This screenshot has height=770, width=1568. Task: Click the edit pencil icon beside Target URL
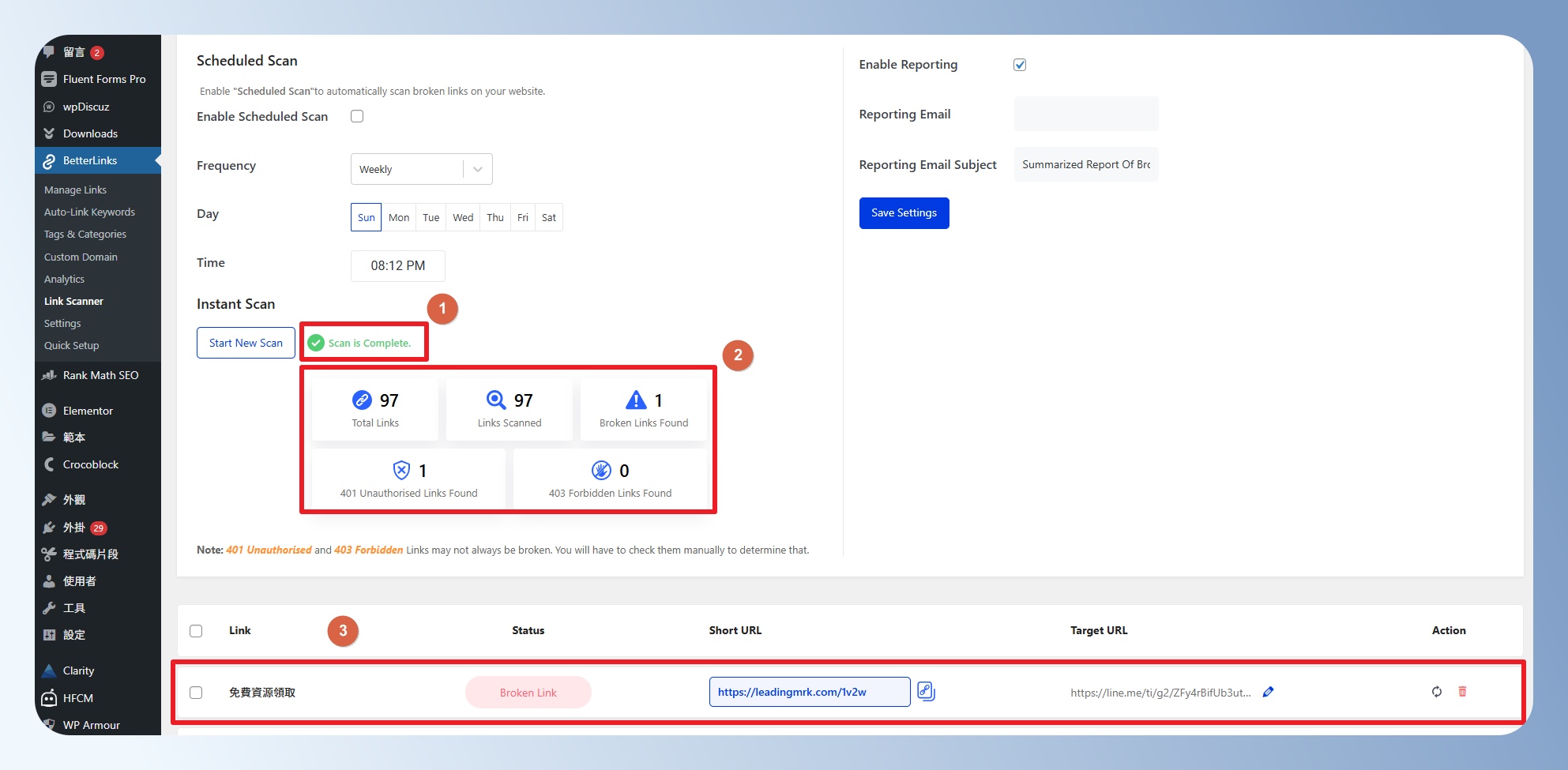click(x=1268, y=692)
